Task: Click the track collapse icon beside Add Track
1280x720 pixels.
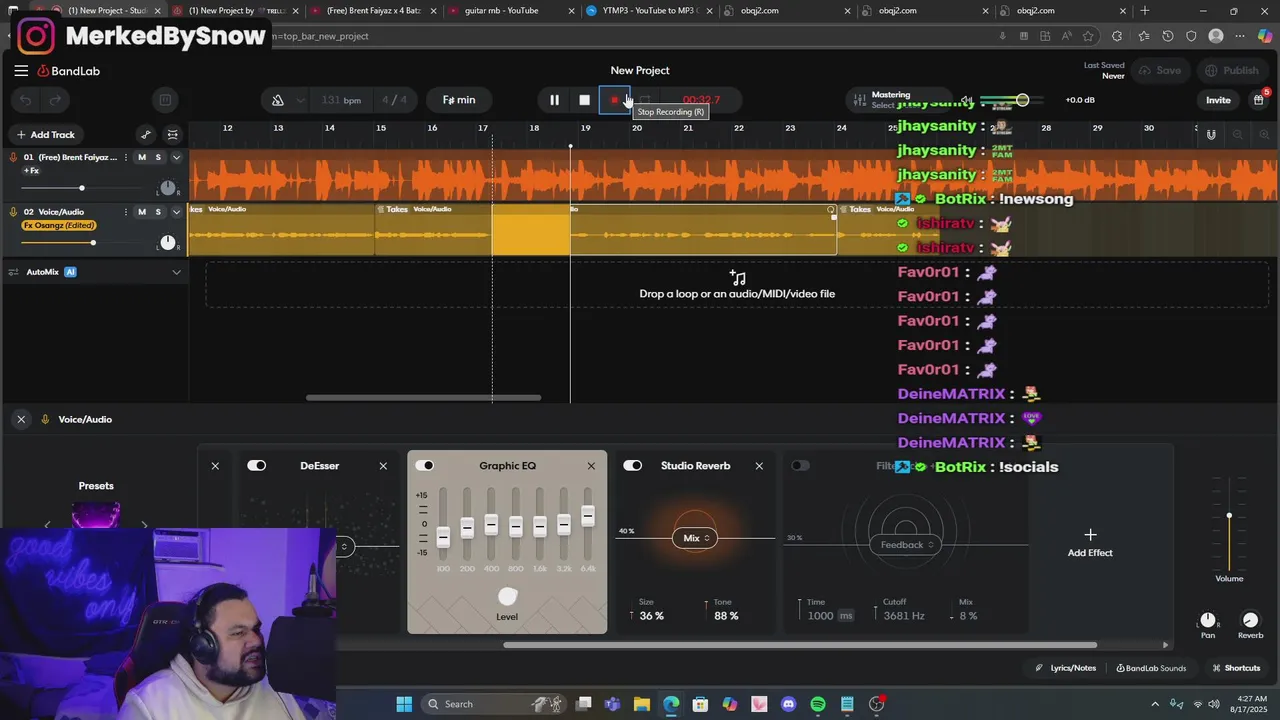Action: pos(173,135)
